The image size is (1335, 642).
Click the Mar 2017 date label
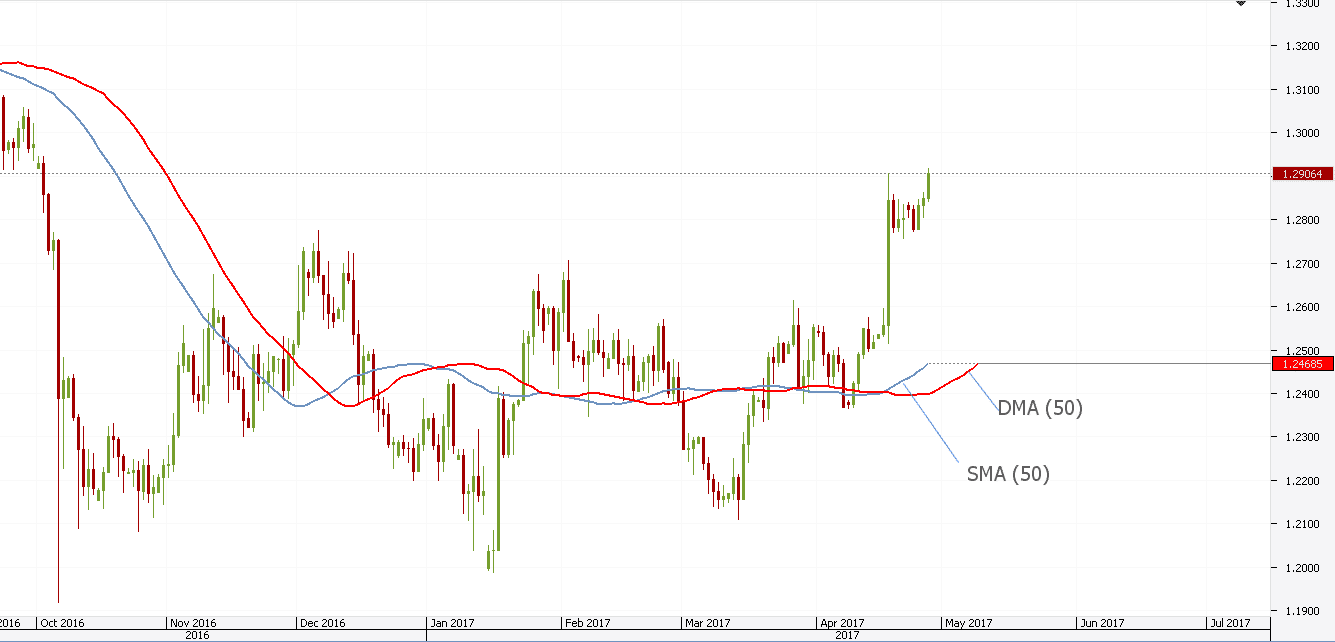[707, 622]
